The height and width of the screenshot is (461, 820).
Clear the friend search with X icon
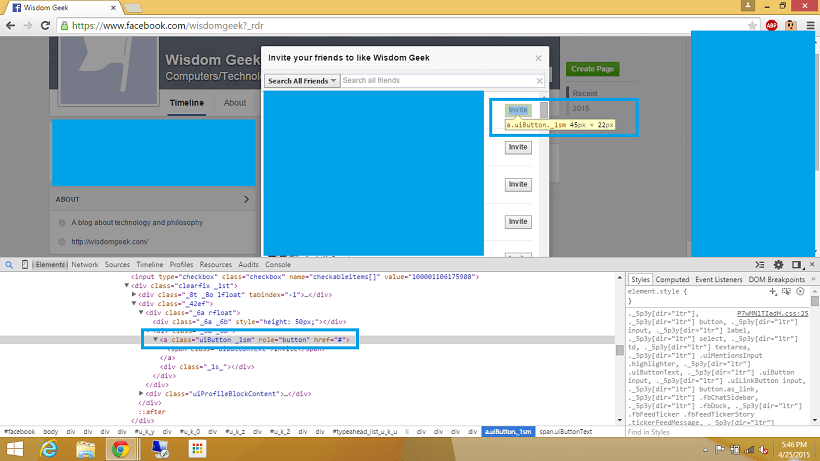pyautogui.click(x=539, y=81)
